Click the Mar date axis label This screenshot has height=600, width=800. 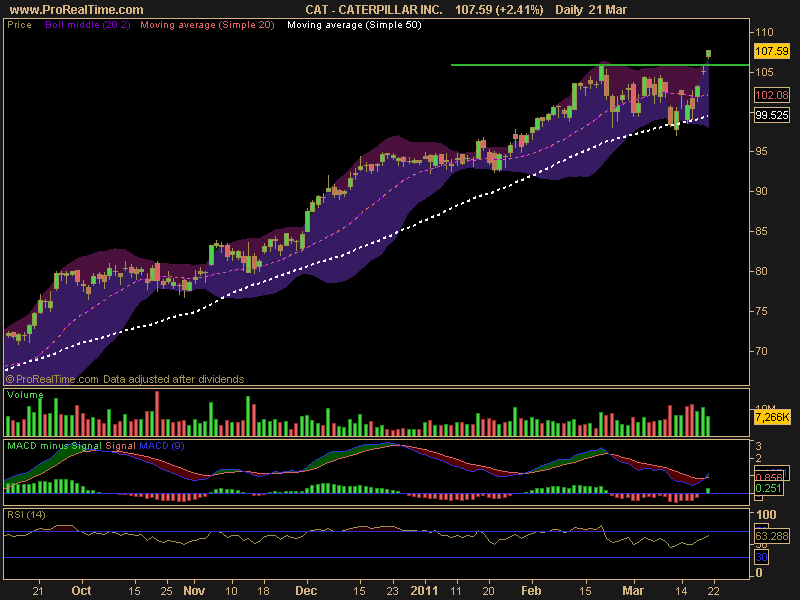(x=633, y=590)
